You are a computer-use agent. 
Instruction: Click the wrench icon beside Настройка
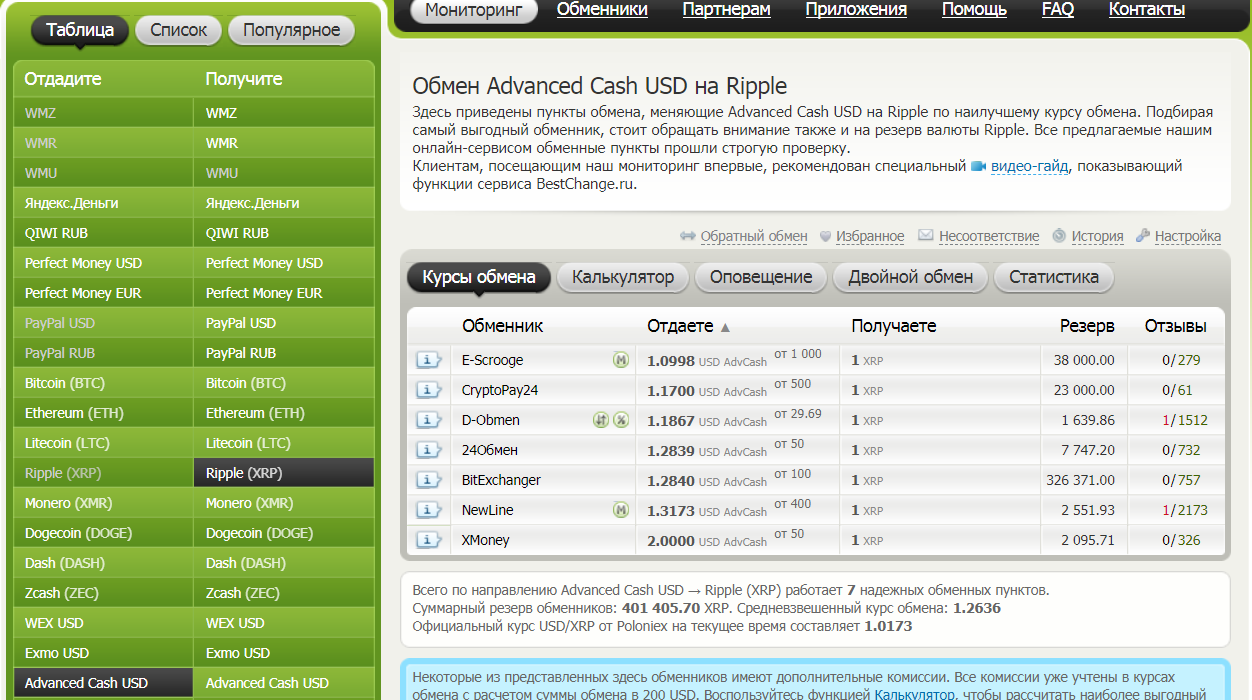coord(1143,236)
